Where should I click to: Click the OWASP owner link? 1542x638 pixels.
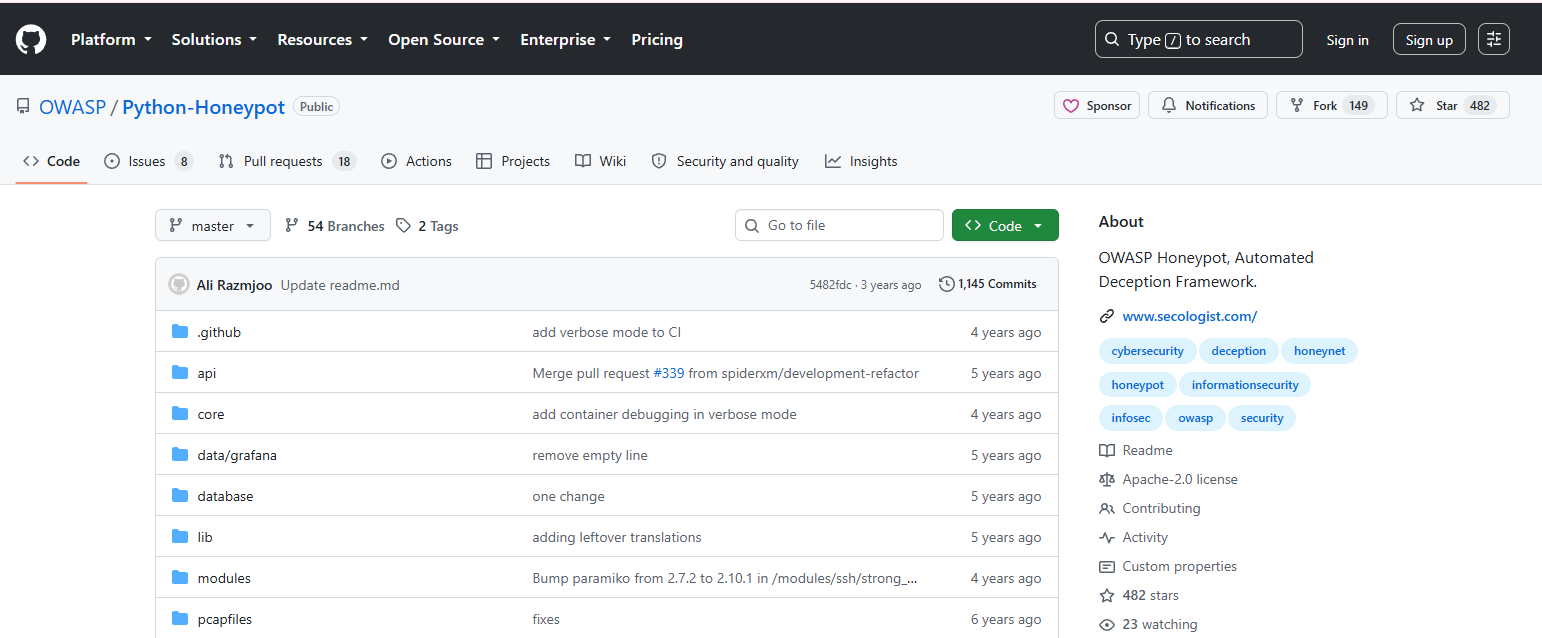72,107
